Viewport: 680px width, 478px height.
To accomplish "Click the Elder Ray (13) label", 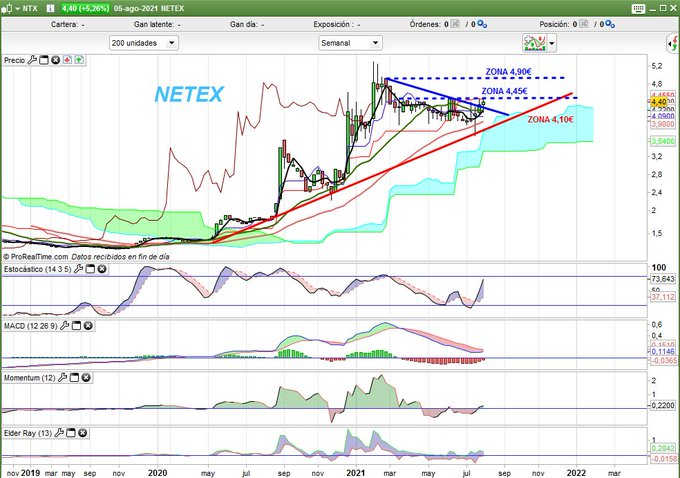I will click(28, 433).
